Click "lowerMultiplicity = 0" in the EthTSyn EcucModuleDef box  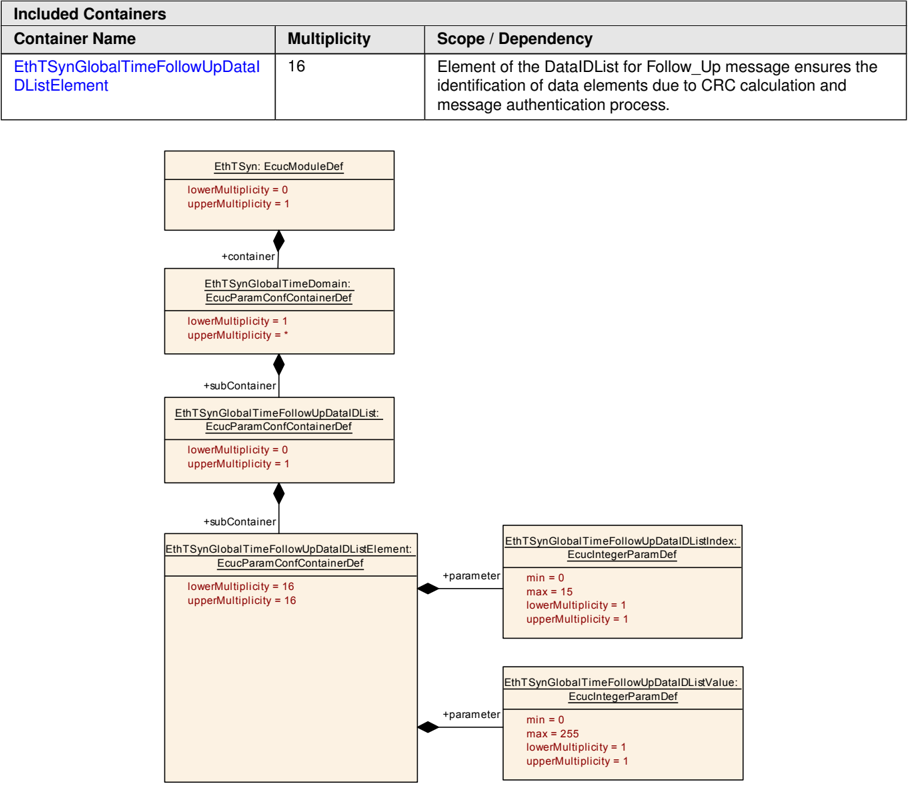[237, 189]
